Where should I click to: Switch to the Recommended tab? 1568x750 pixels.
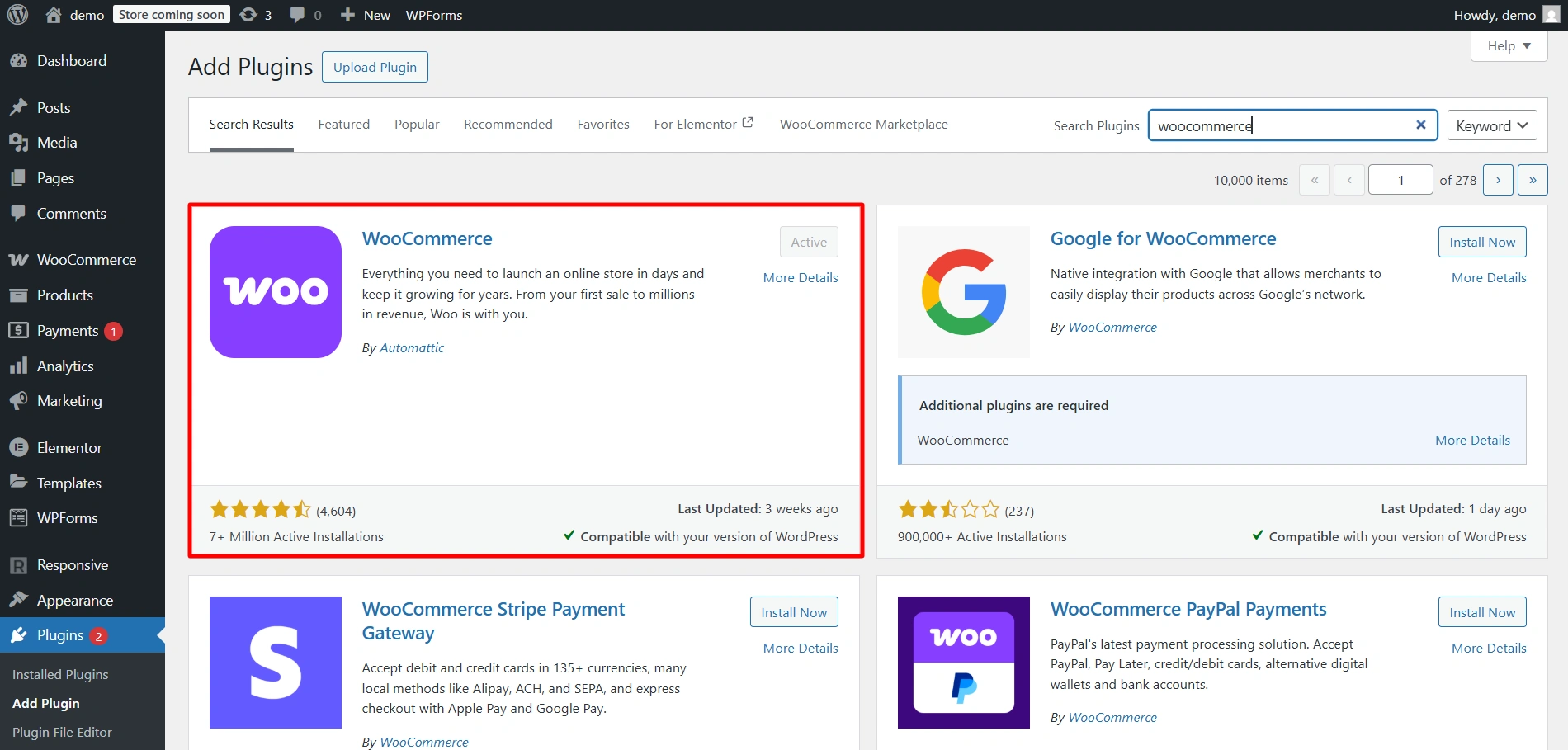[x=508, y=125]
